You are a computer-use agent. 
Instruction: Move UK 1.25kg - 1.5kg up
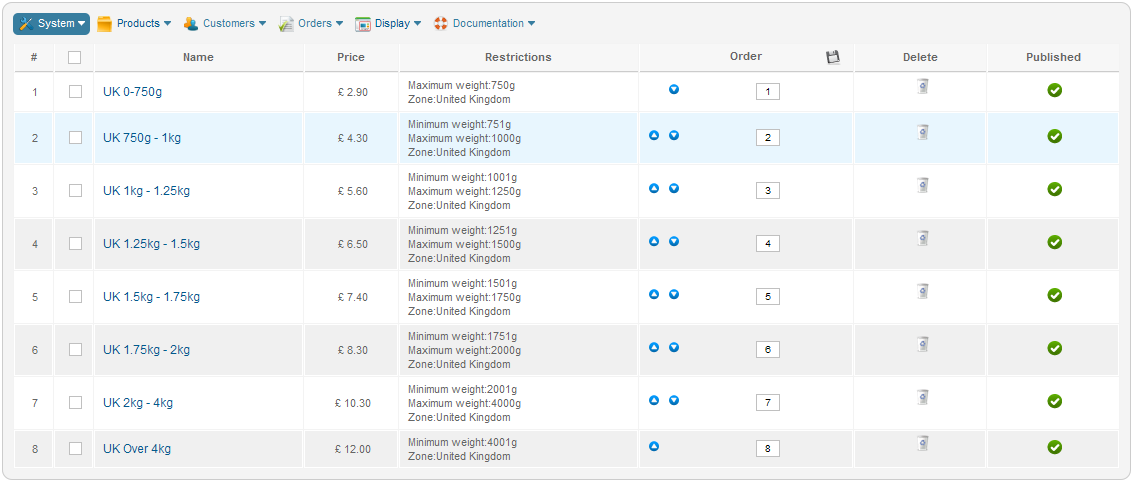[654, 241]
